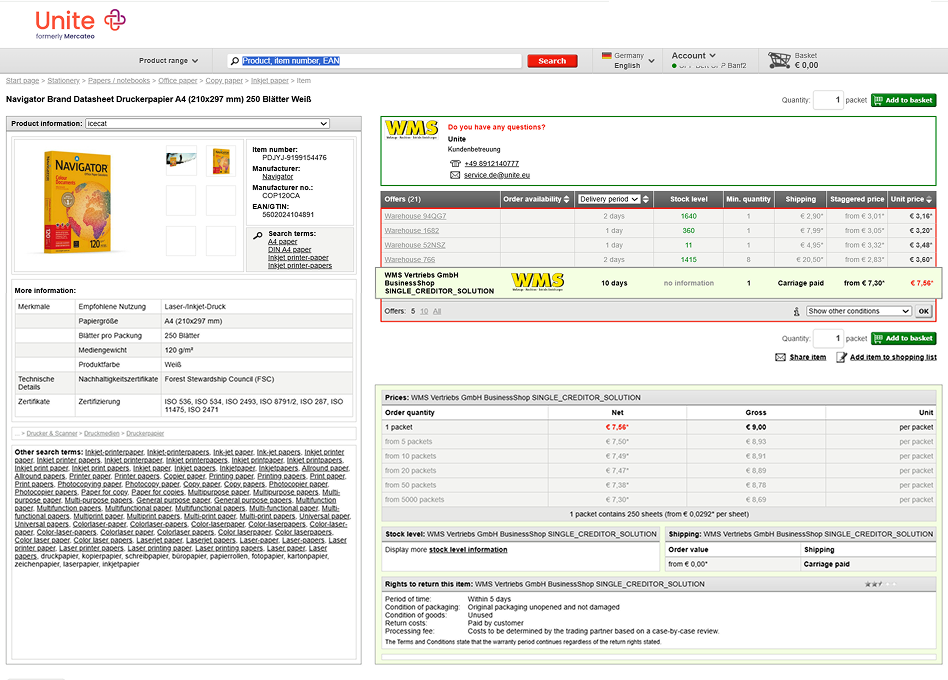The width and height of the screenshot is (948, 680).
Task: Click the Germany flag icon
Action: coord(606,55)
